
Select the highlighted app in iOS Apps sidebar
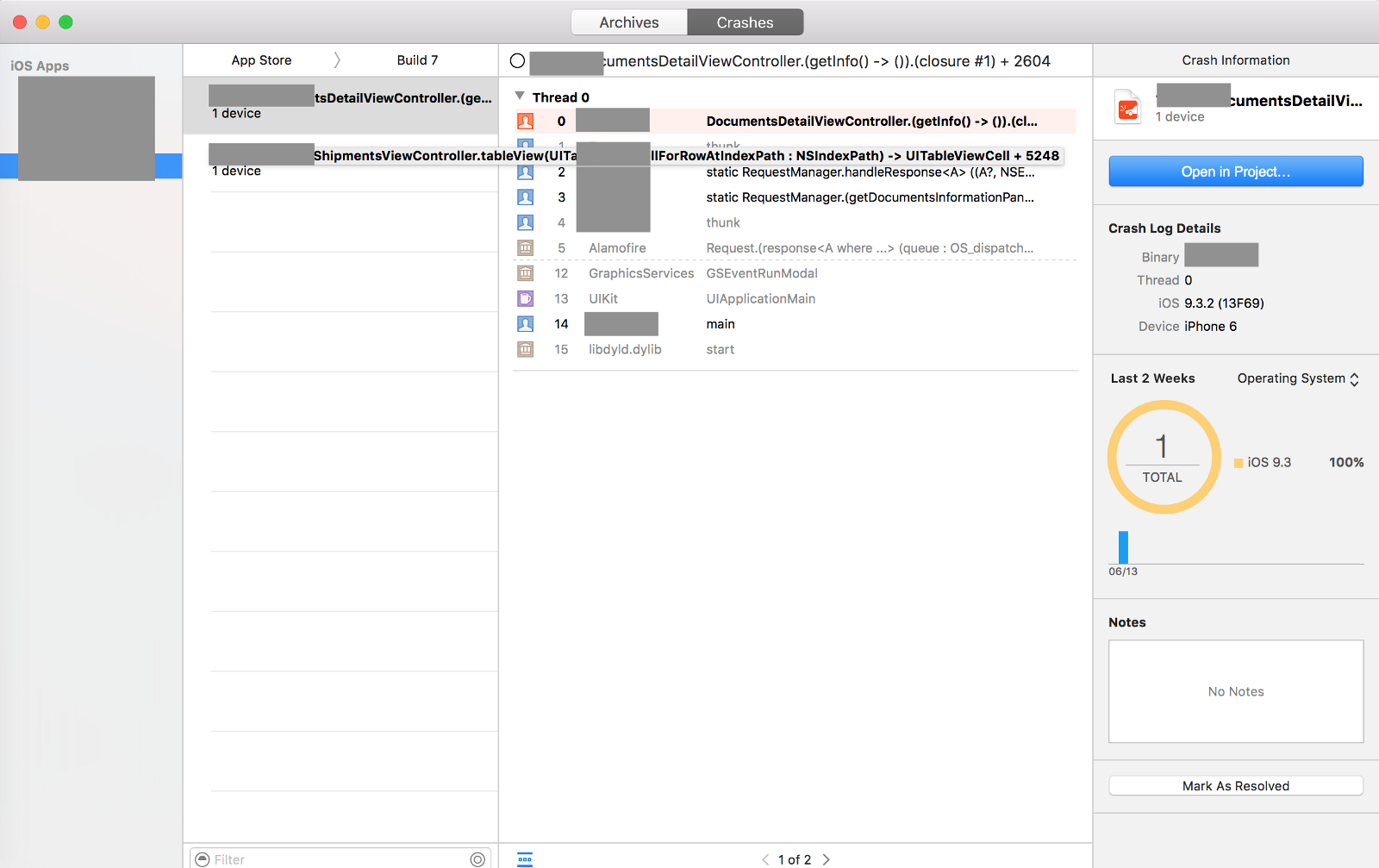pos(90,166)
